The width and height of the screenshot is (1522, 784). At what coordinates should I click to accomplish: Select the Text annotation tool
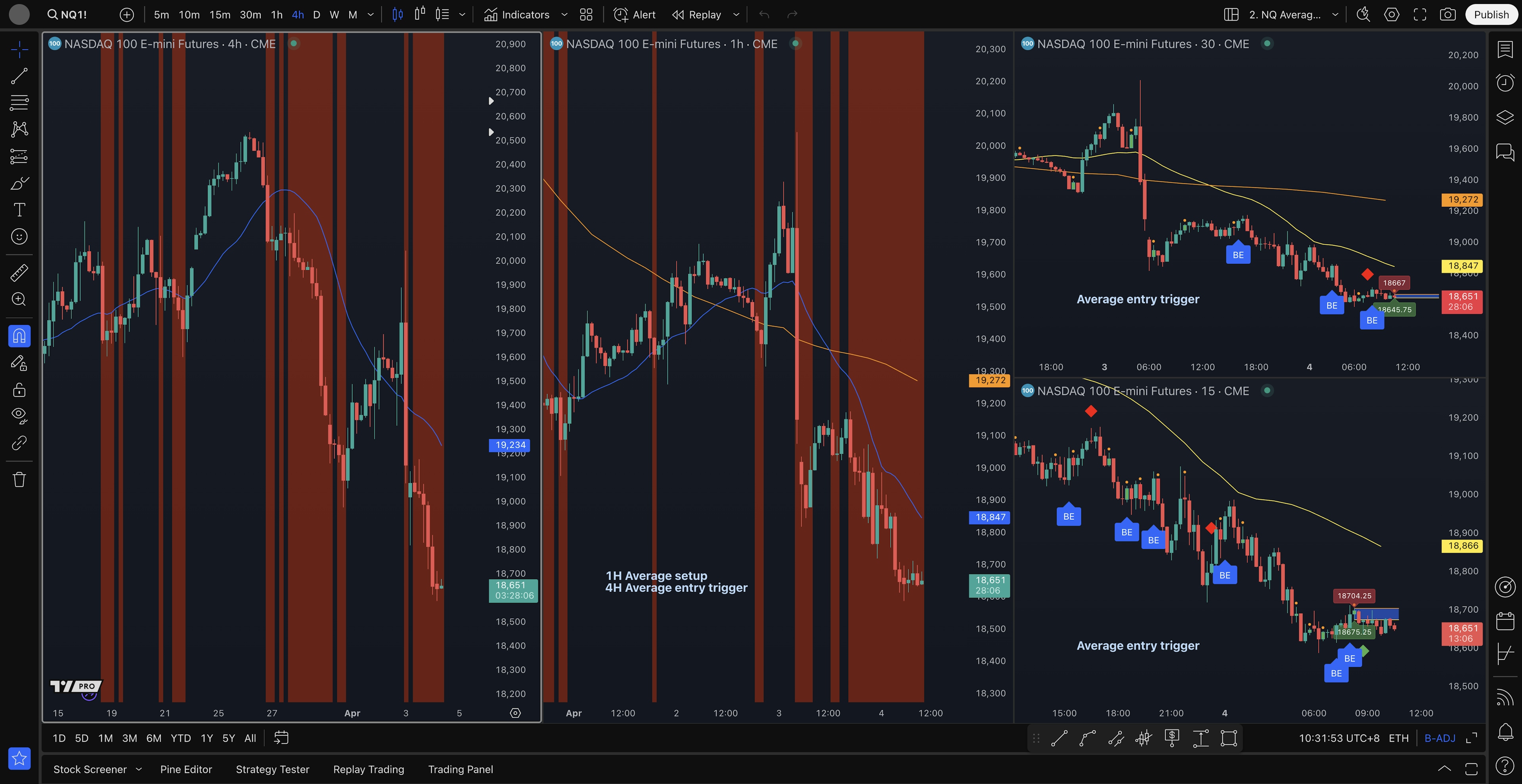[19, 210]
